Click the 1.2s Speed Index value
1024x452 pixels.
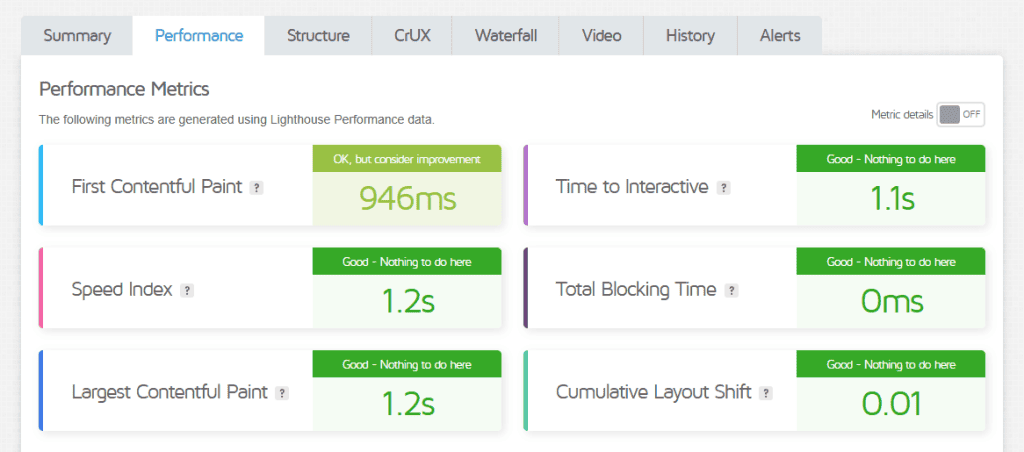(x=408, y=301)
